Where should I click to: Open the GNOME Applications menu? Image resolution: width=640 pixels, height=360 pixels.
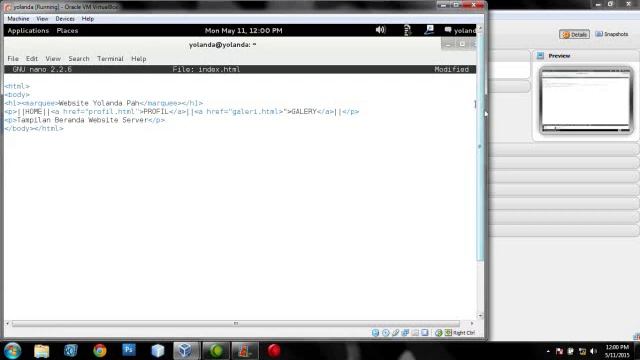(28, 31)
